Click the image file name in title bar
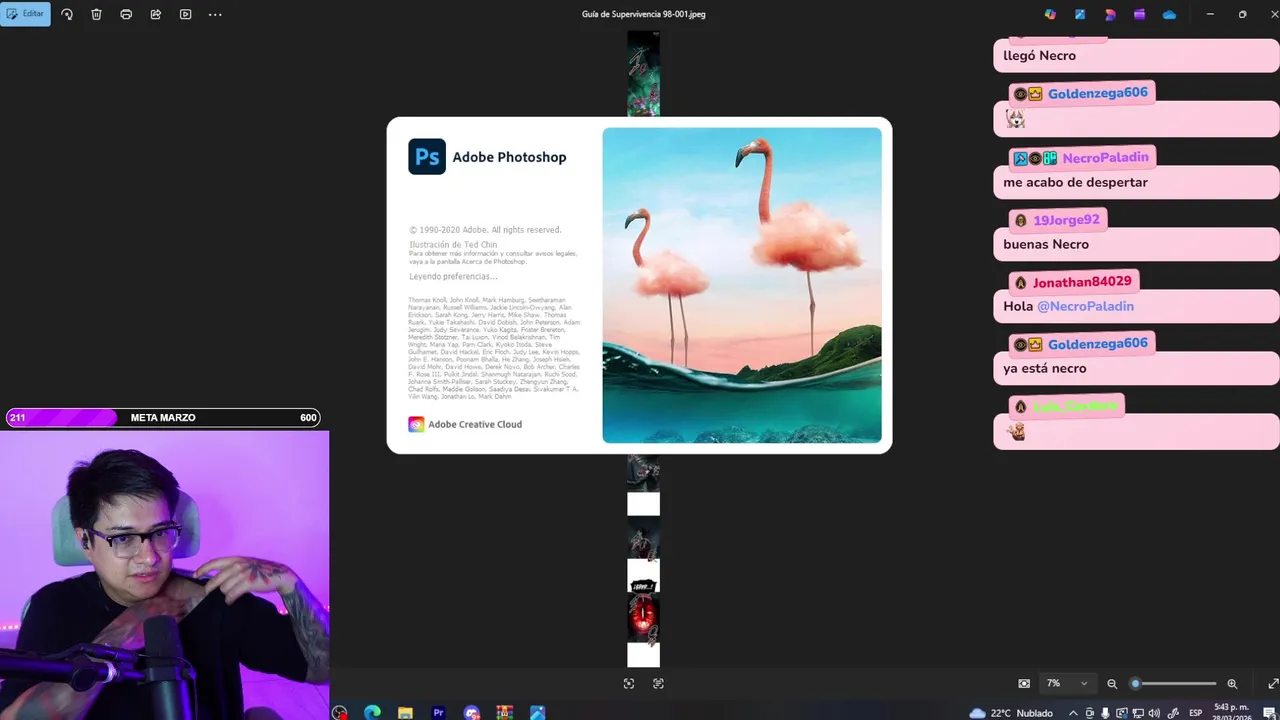 643,14
